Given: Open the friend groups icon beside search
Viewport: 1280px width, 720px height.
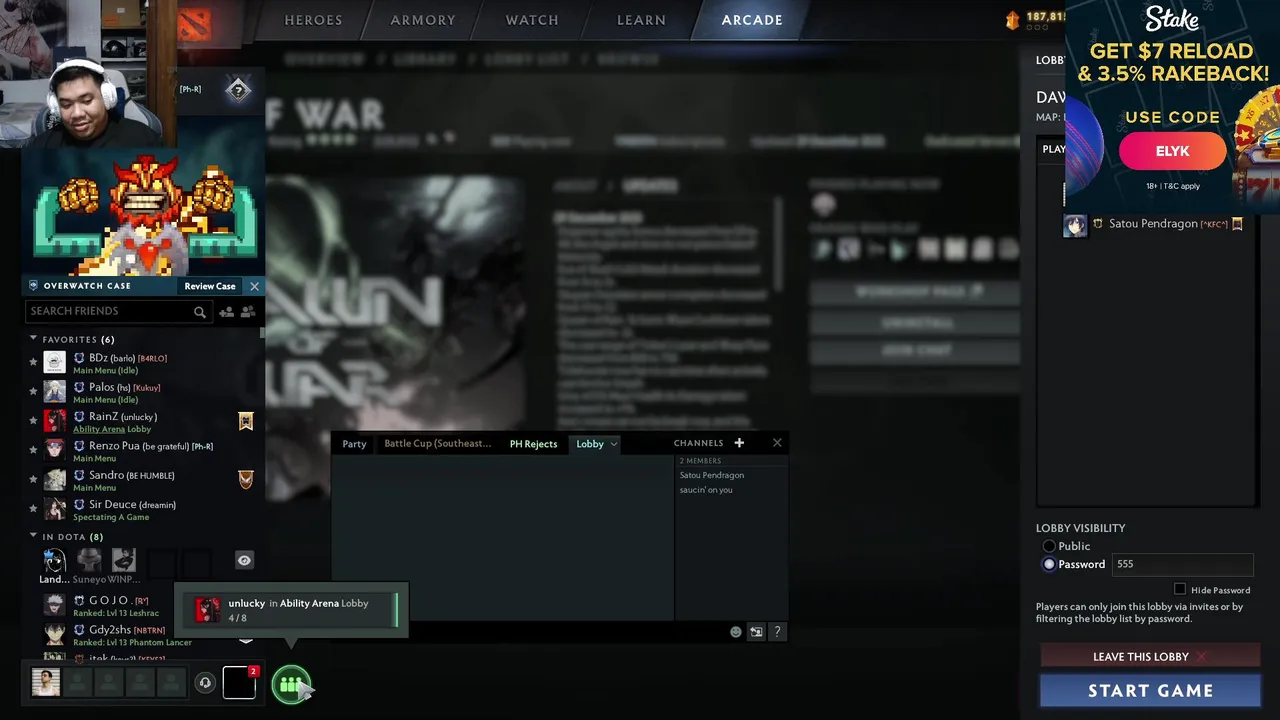Looking at the screenshot, I should (247, 312).
